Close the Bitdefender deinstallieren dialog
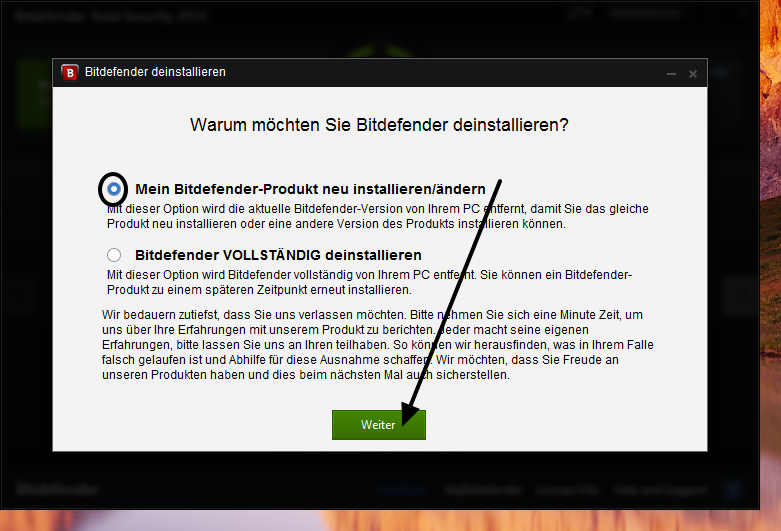This screenshot has height=531, width=781. tap(693, 74)
